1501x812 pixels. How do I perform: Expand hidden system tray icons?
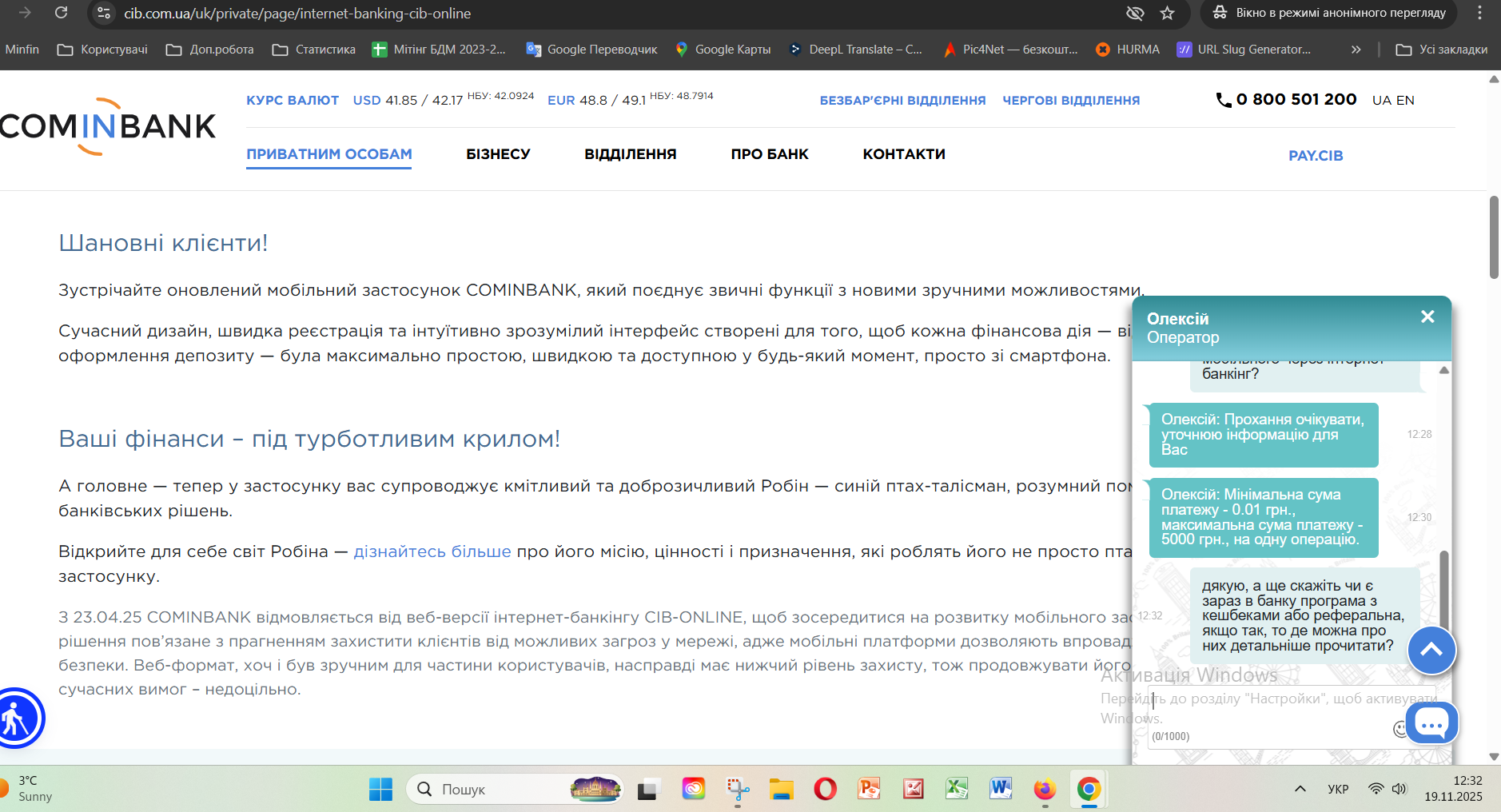pos(1300,789)
